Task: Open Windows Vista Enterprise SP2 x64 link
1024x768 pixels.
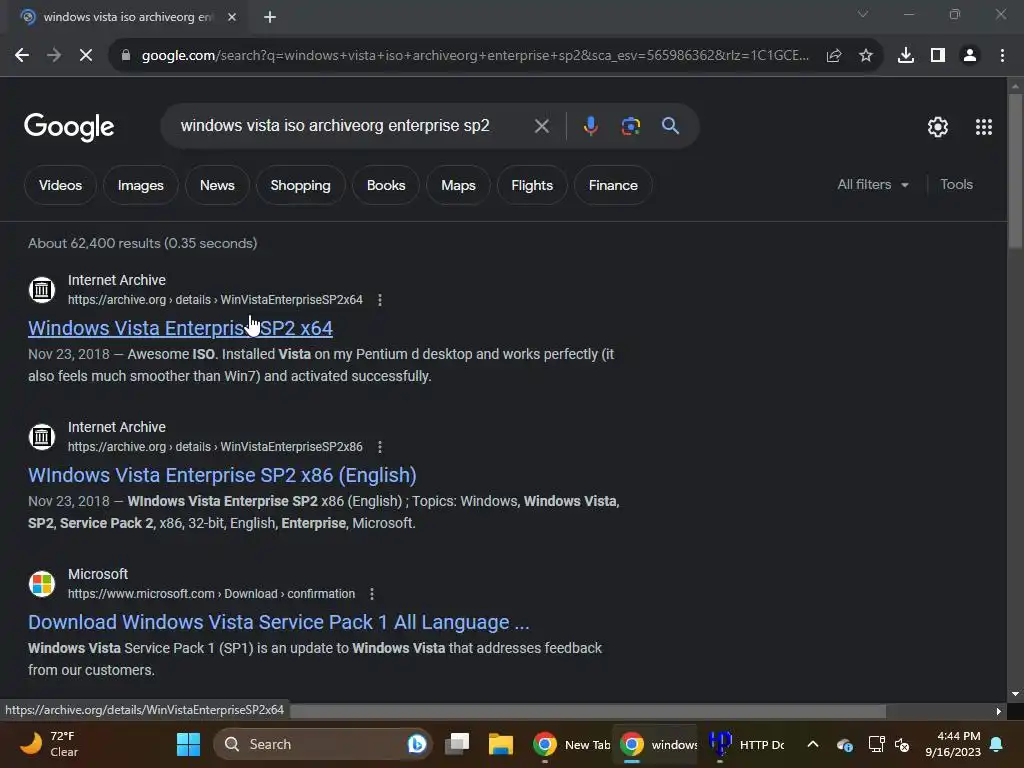Action: pos(180,328)
